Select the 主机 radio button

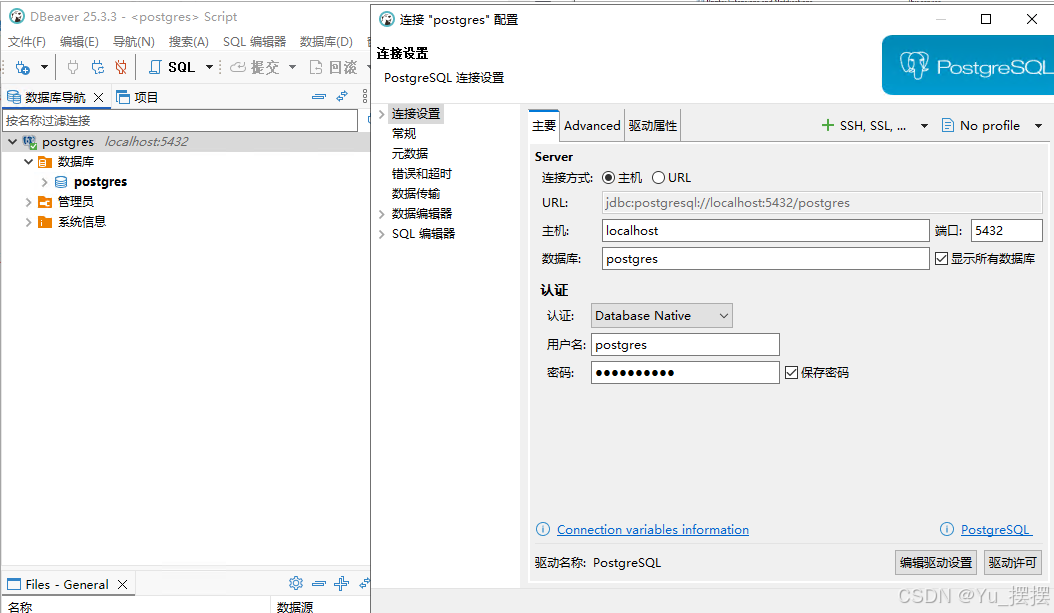[608, 178]
